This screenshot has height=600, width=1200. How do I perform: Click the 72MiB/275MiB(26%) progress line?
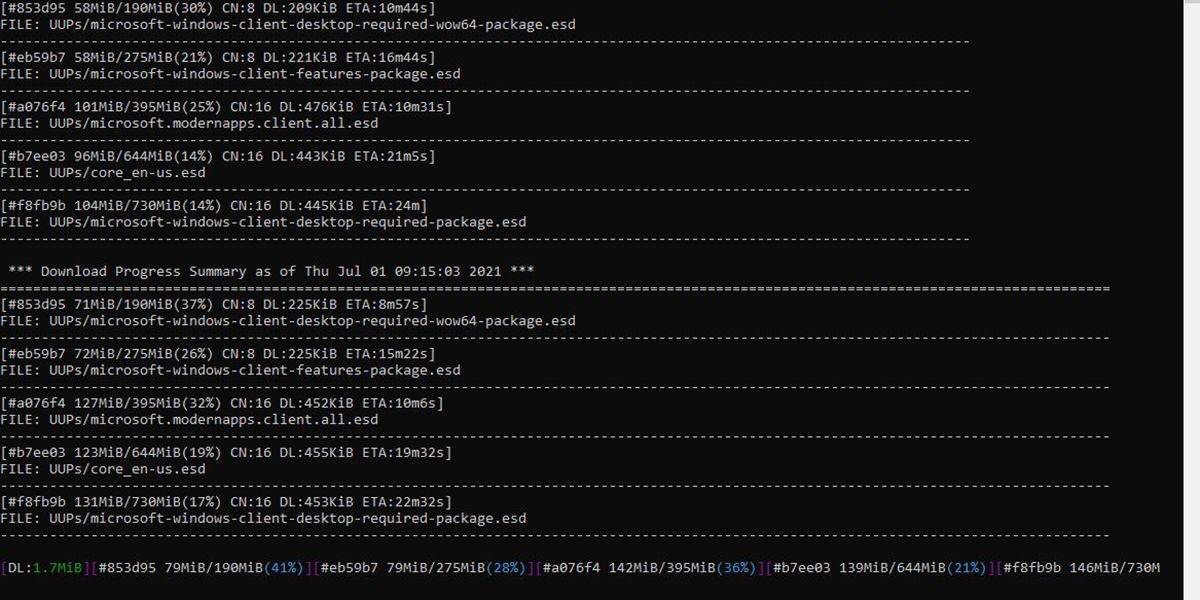218,354
